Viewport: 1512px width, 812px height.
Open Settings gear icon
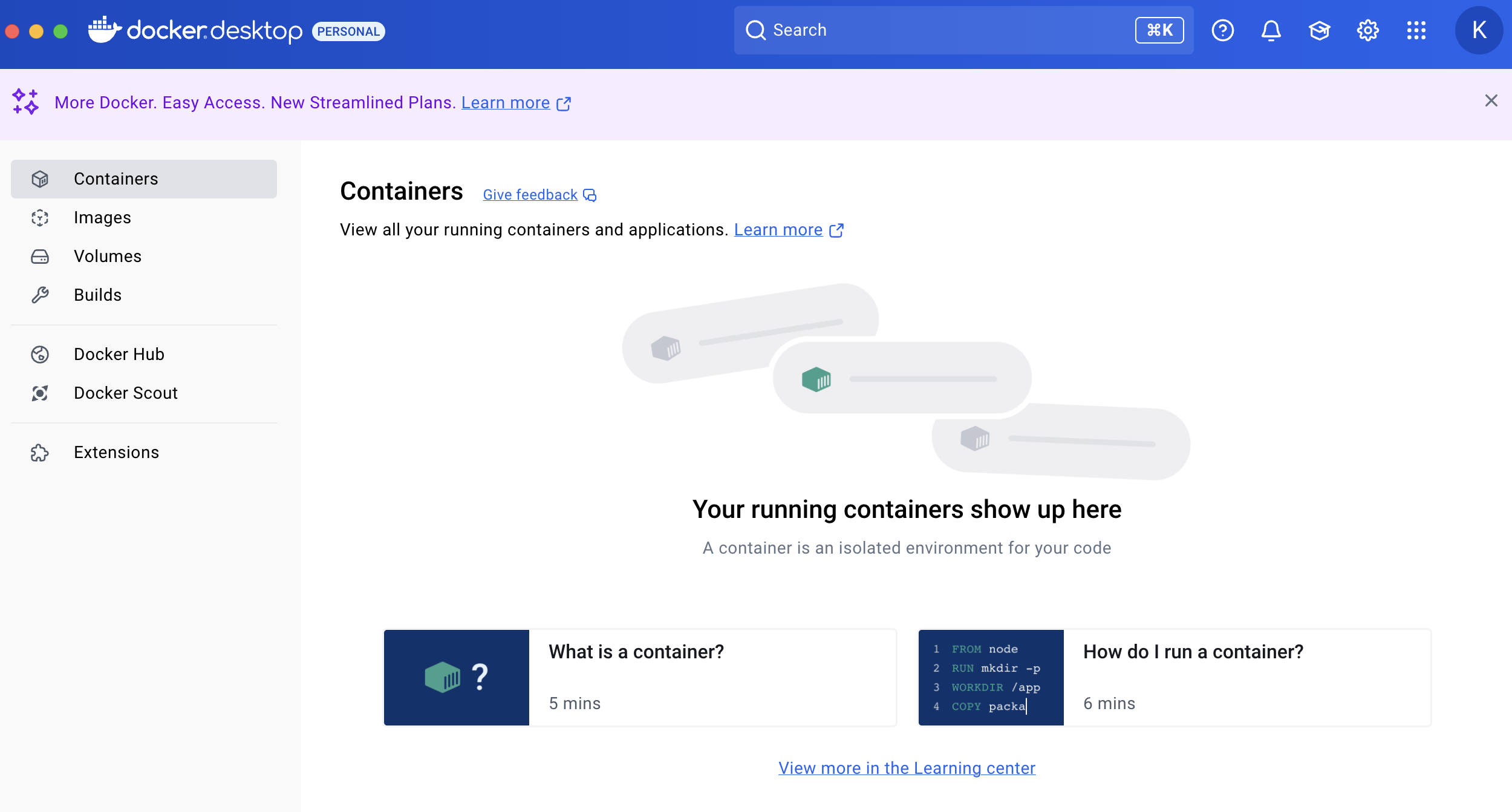point(1367,30)
